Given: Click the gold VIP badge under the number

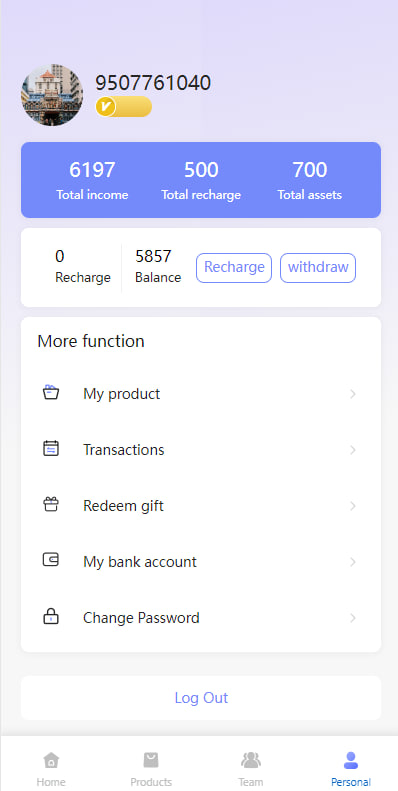Looking at the screenshot, I should tap(124, 106).
